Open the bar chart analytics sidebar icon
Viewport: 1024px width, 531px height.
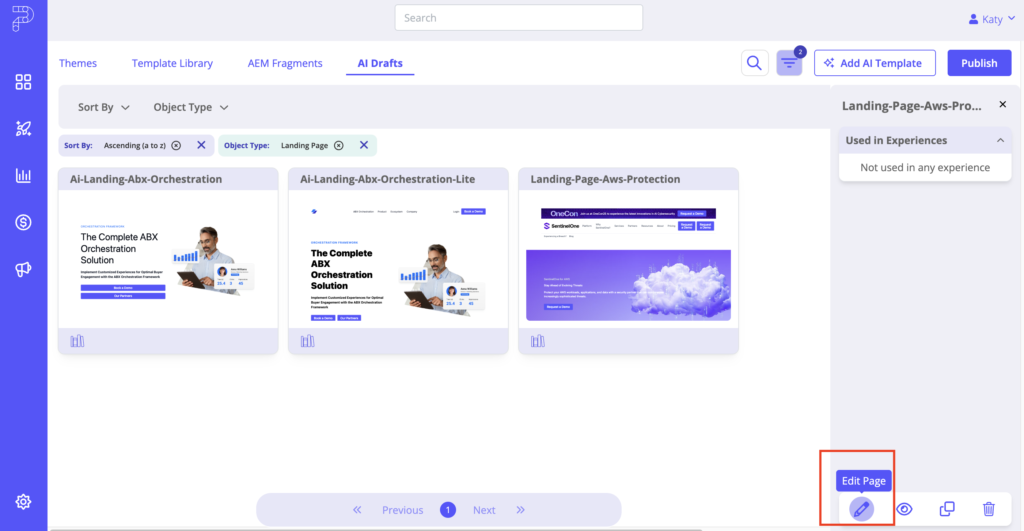click(23, 176)
